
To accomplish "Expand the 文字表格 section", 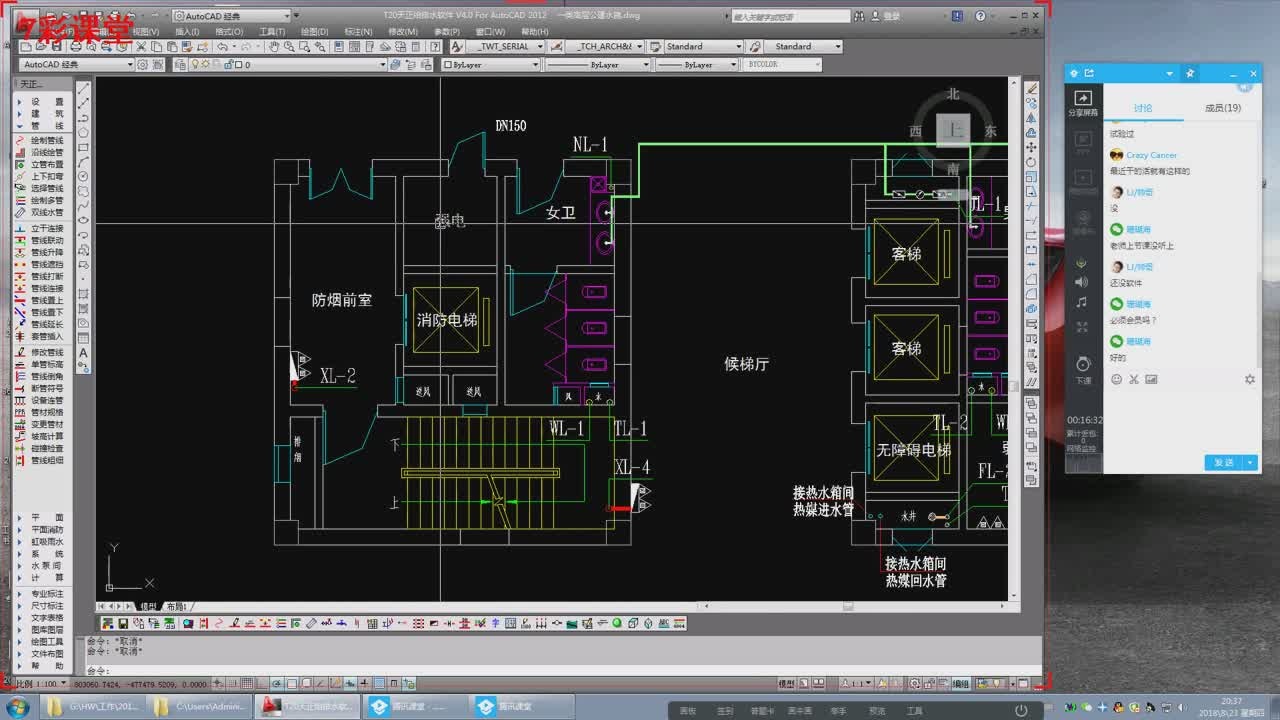I will pos(40,618).
